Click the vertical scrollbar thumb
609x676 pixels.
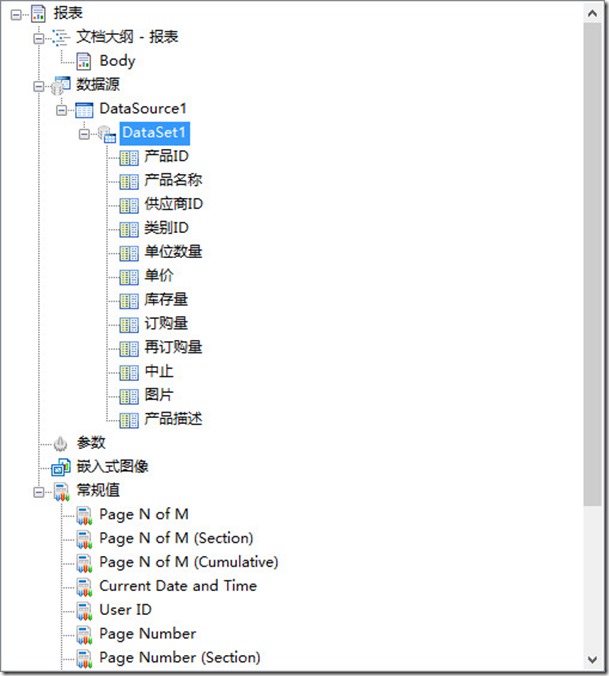(593, 264)
